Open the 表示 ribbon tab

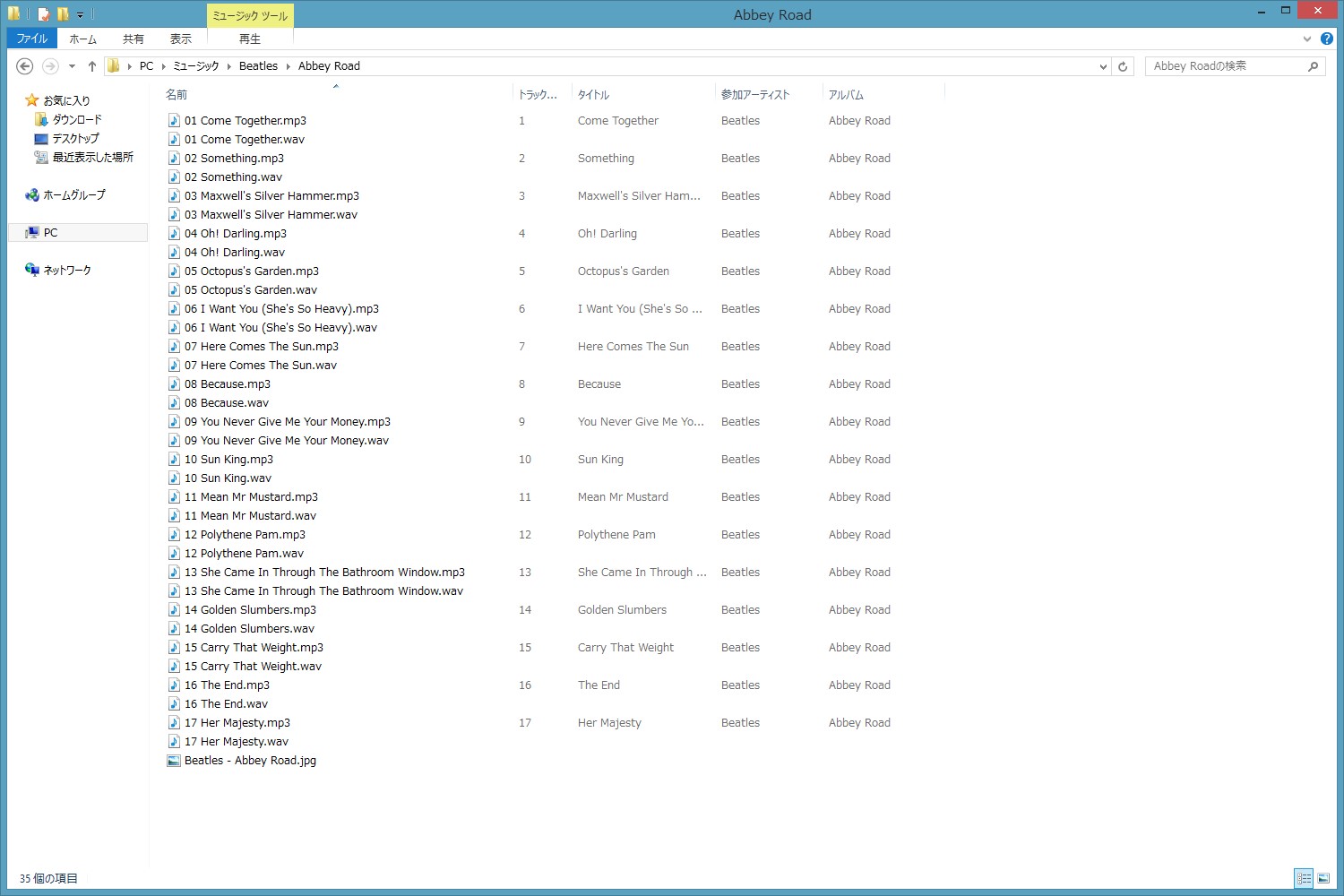[181, 39]
